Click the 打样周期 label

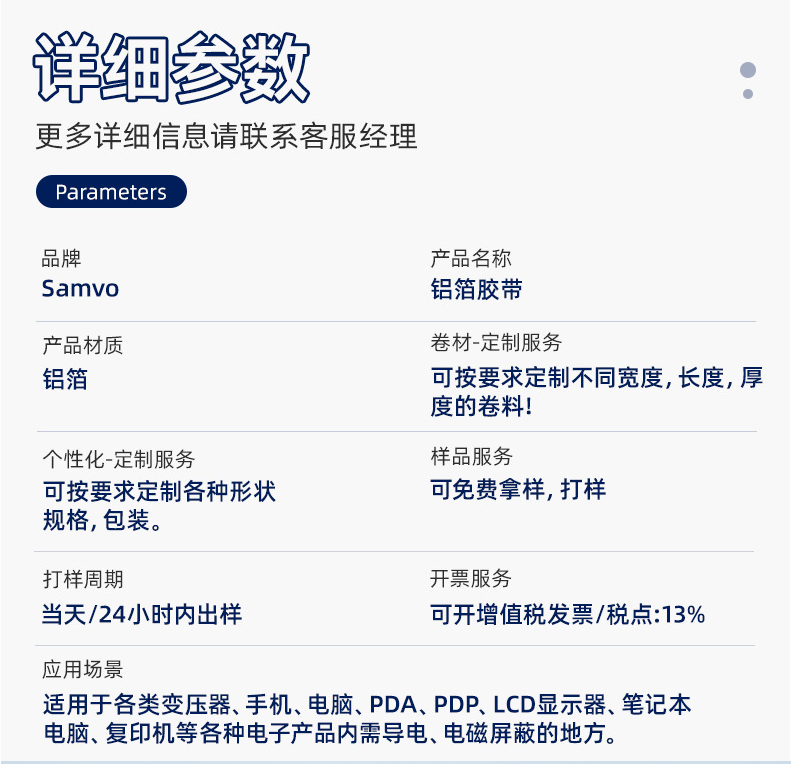point(83,580)
